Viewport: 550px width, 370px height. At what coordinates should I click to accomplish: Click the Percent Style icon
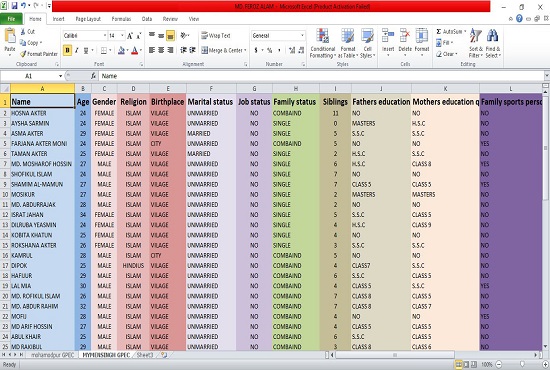pos(269,51)
